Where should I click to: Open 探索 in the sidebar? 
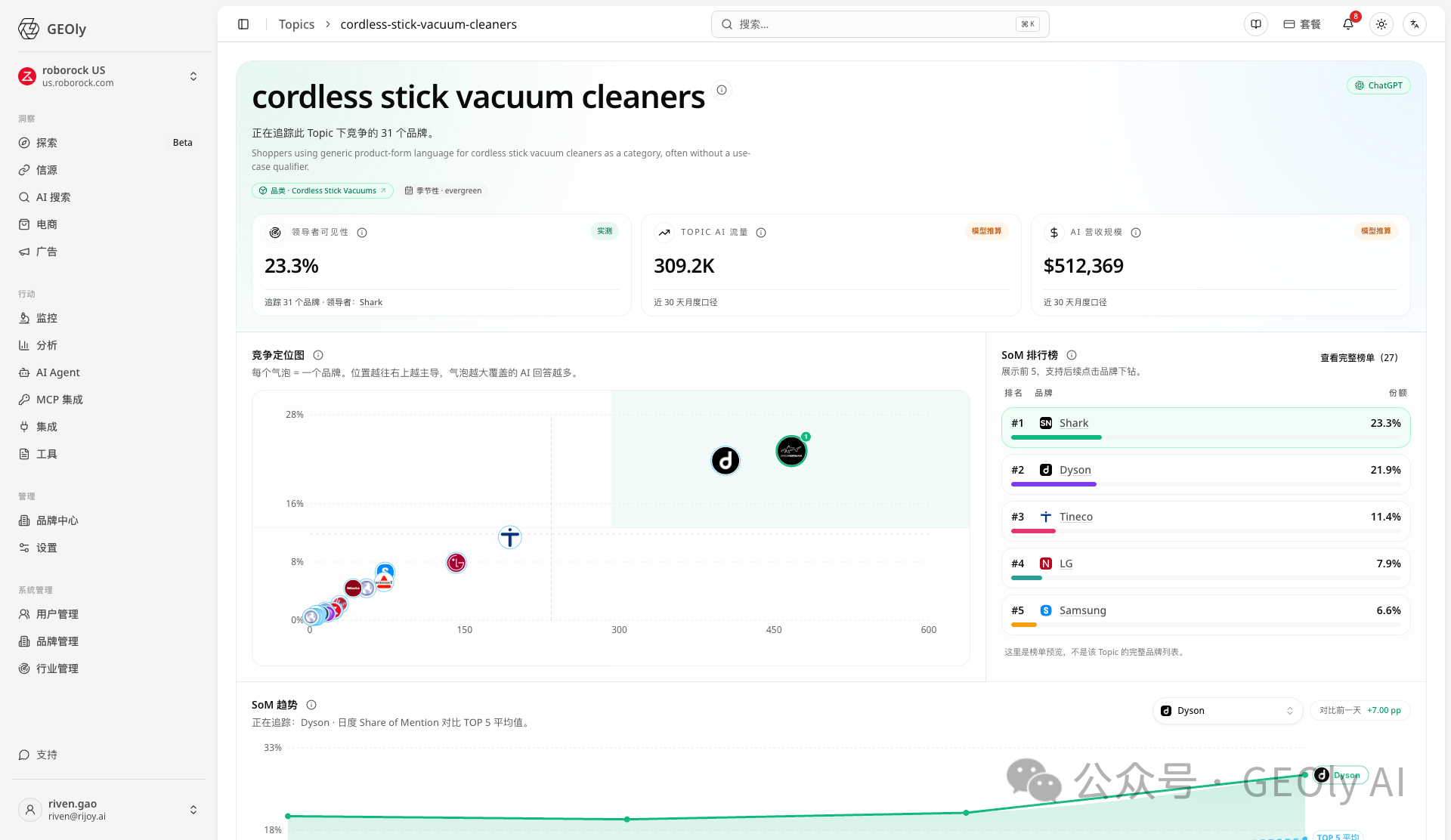[109, 143]
